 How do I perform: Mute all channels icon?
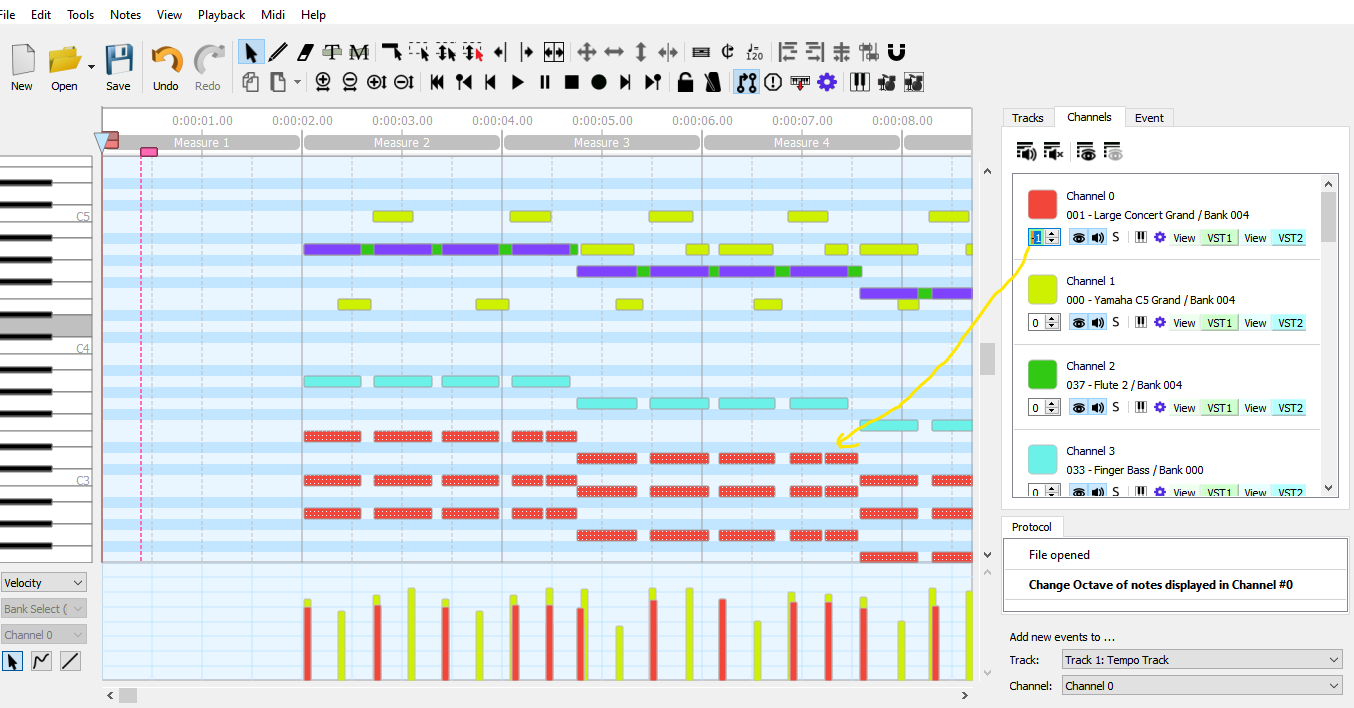coord(1053,151)
